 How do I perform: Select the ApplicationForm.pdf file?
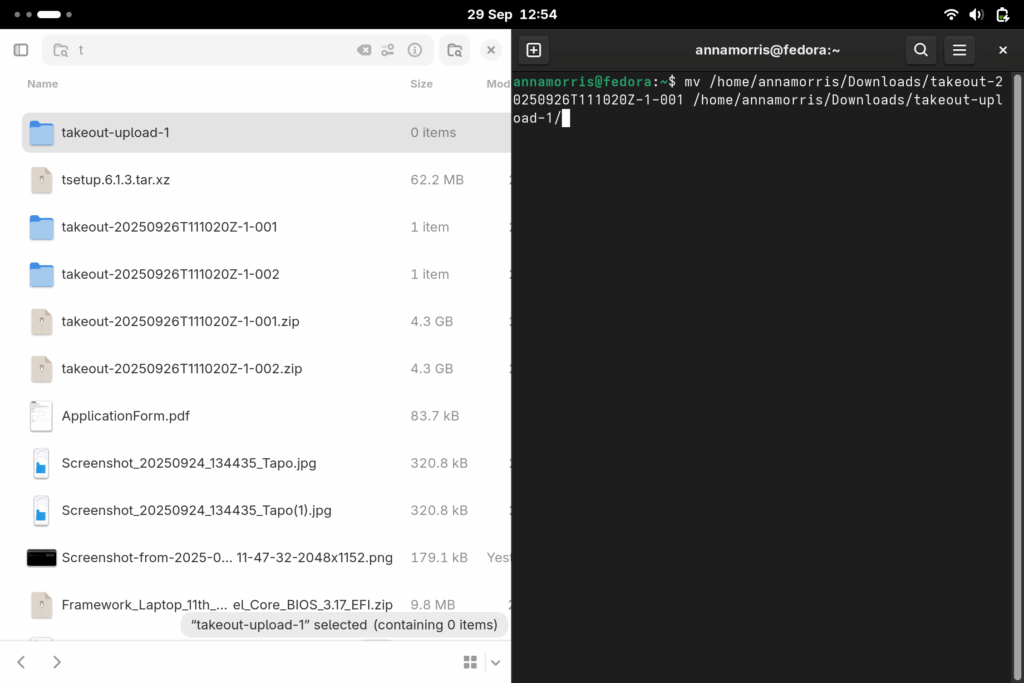125,416
